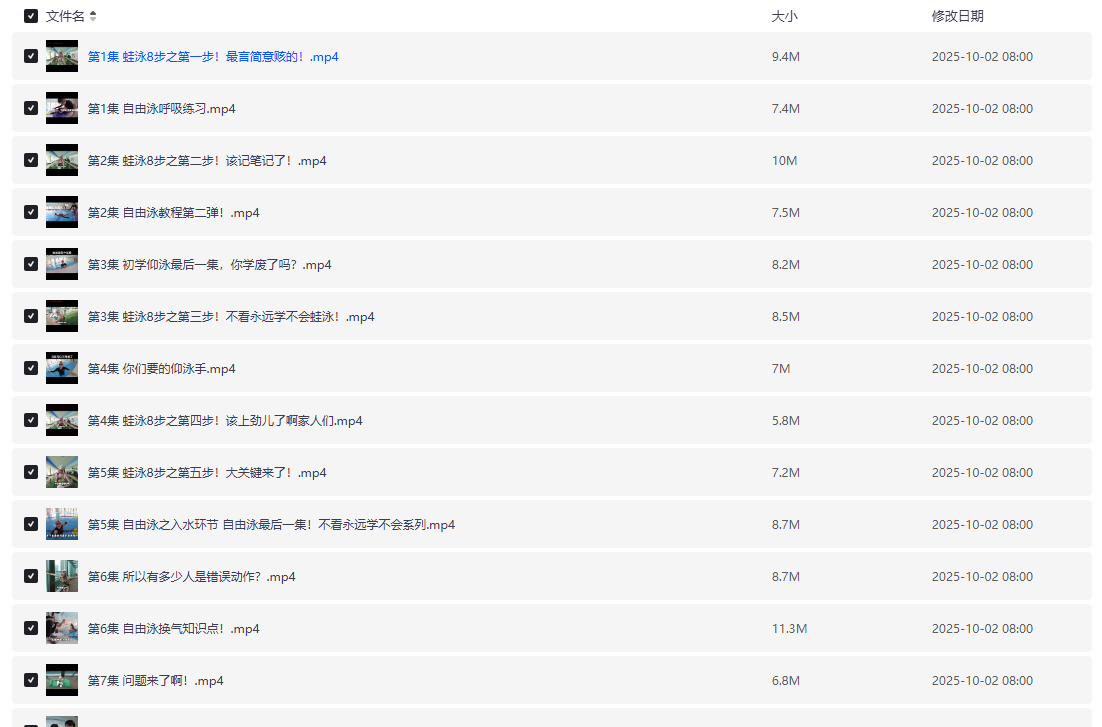
Task: Click the thumbnail icon of 第4集 你们要的仰泳手.mp4
Action: (62, 368)
